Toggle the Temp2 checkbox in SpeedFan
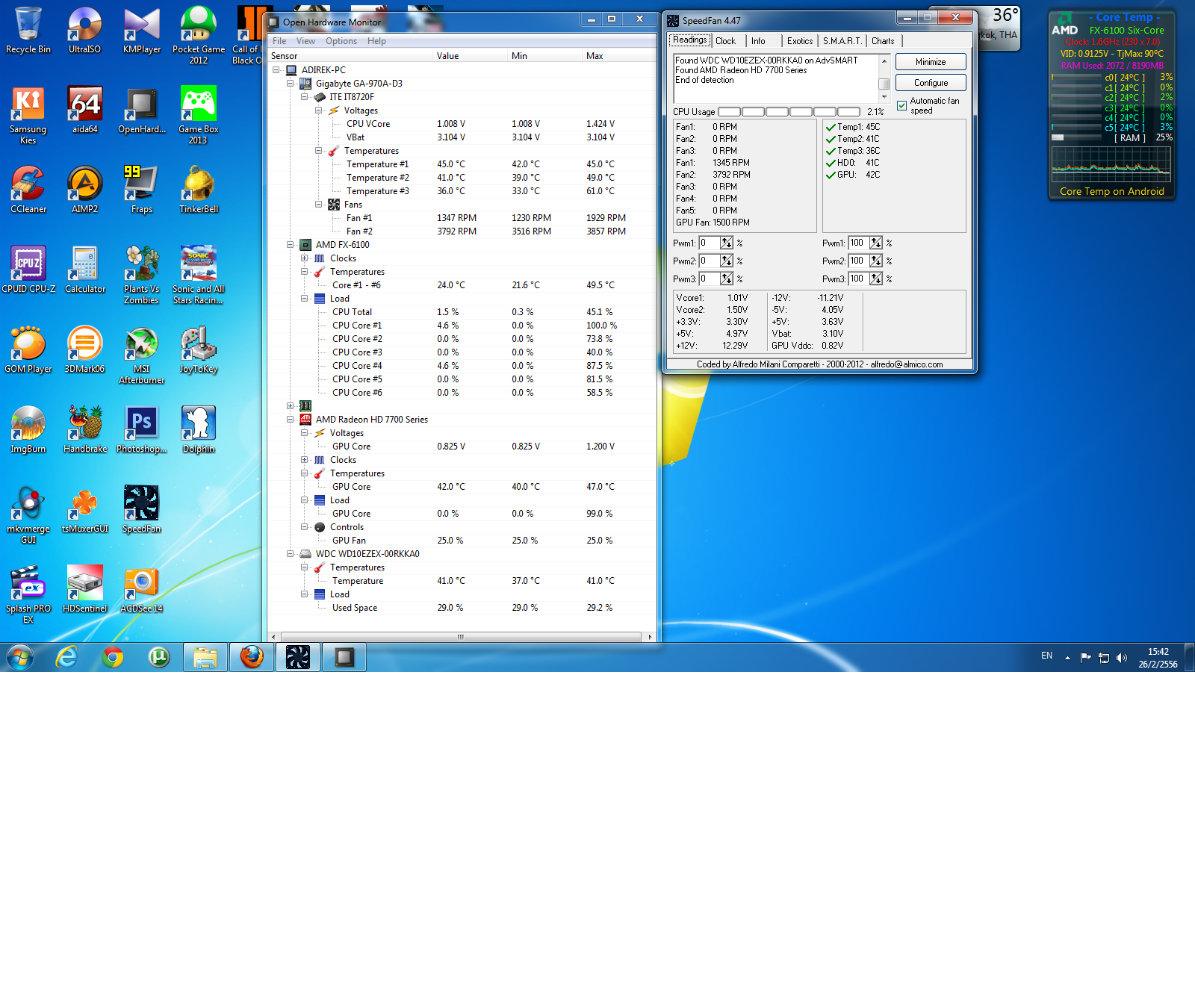The width and height of the screenshot is (1195, 1008). coord(831,139)
